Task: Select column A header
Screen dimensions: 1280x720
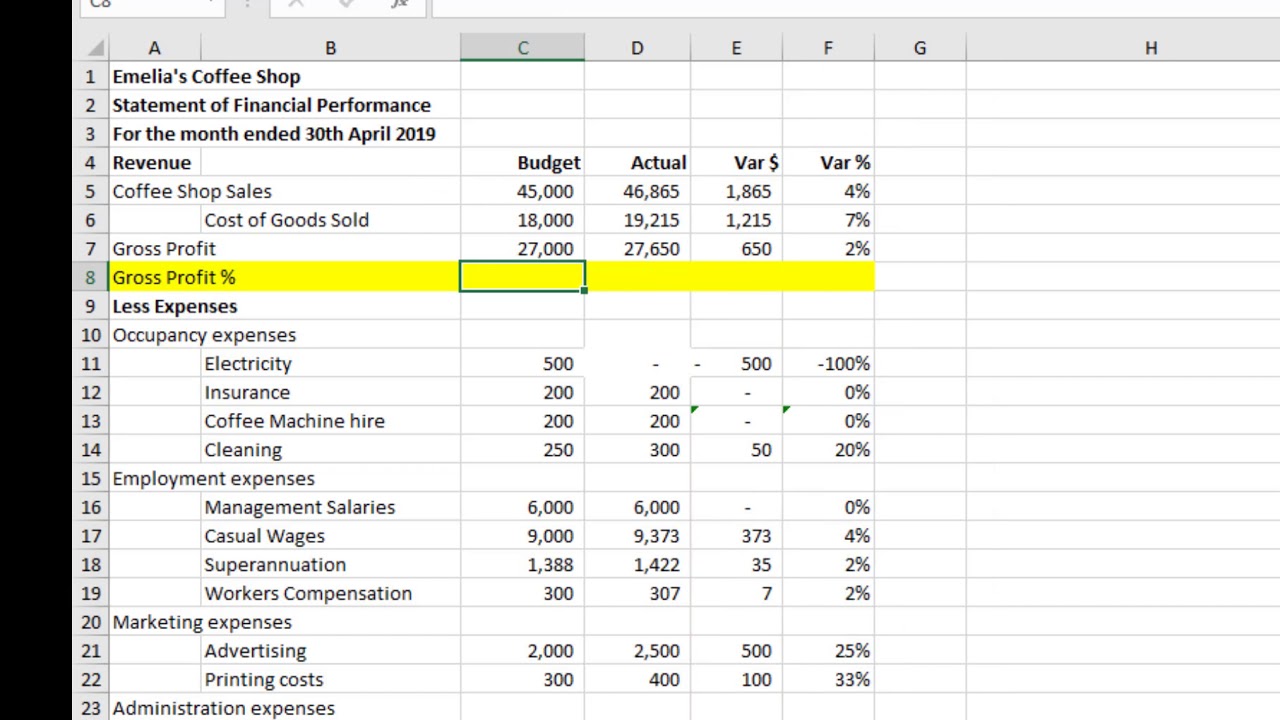Action: (x=154, y=48)
